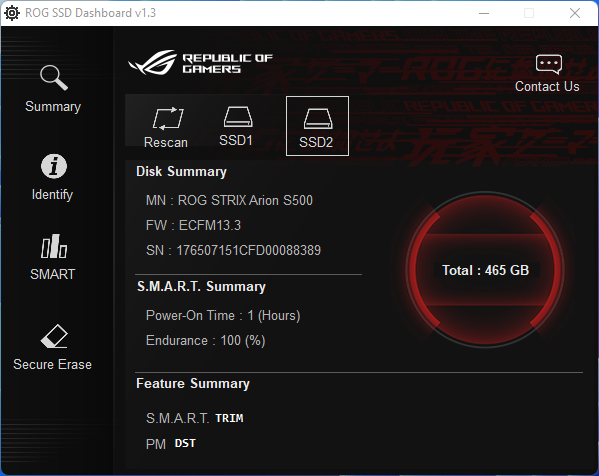Open the Identify info icon
This screenshot has width=599, height=476.
[x=53, y=167]
